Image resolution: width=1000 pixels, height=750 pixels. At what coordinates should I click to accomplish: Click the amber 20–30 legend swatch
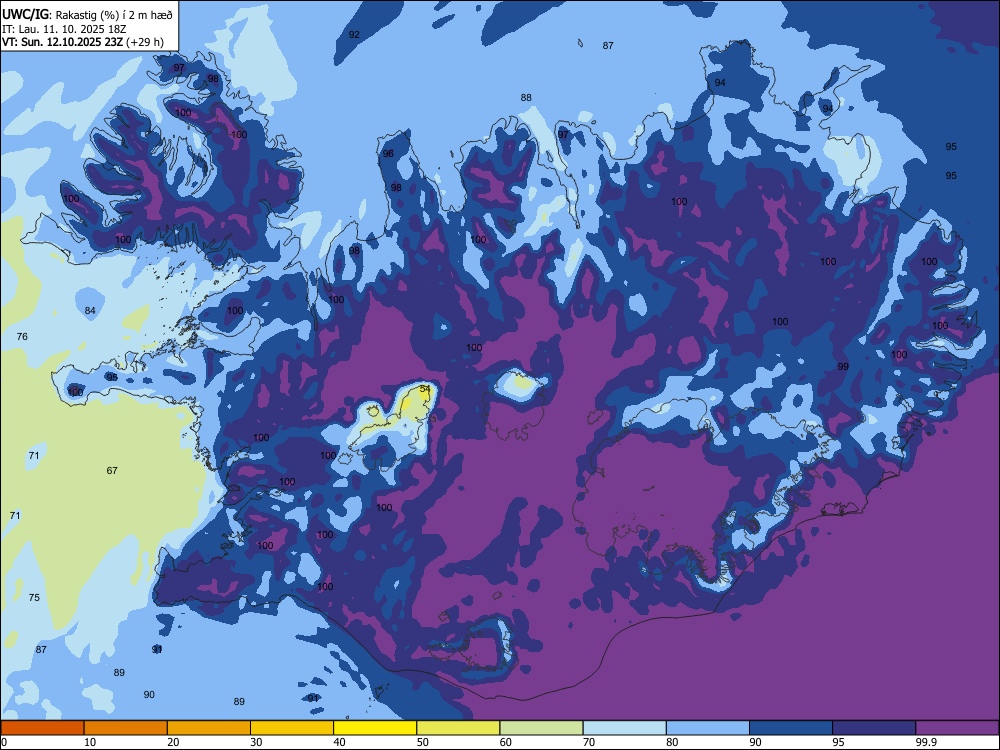(209, 728)
